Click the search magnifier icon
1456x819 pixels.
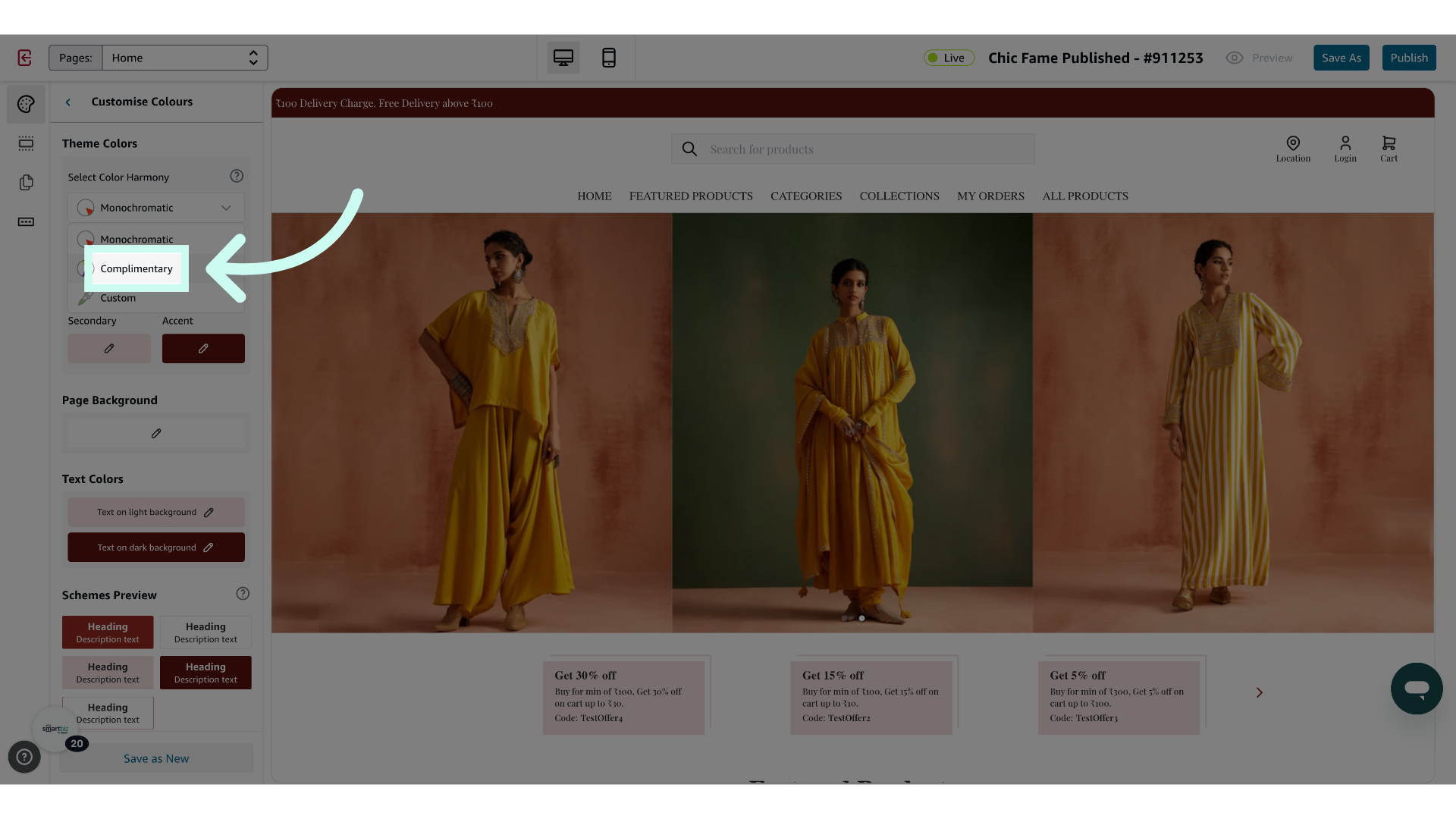pyautogui.click(x=689, y=149)
